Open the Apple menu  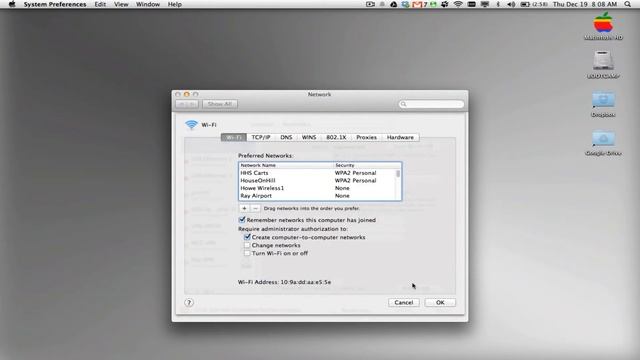point(12,4)
